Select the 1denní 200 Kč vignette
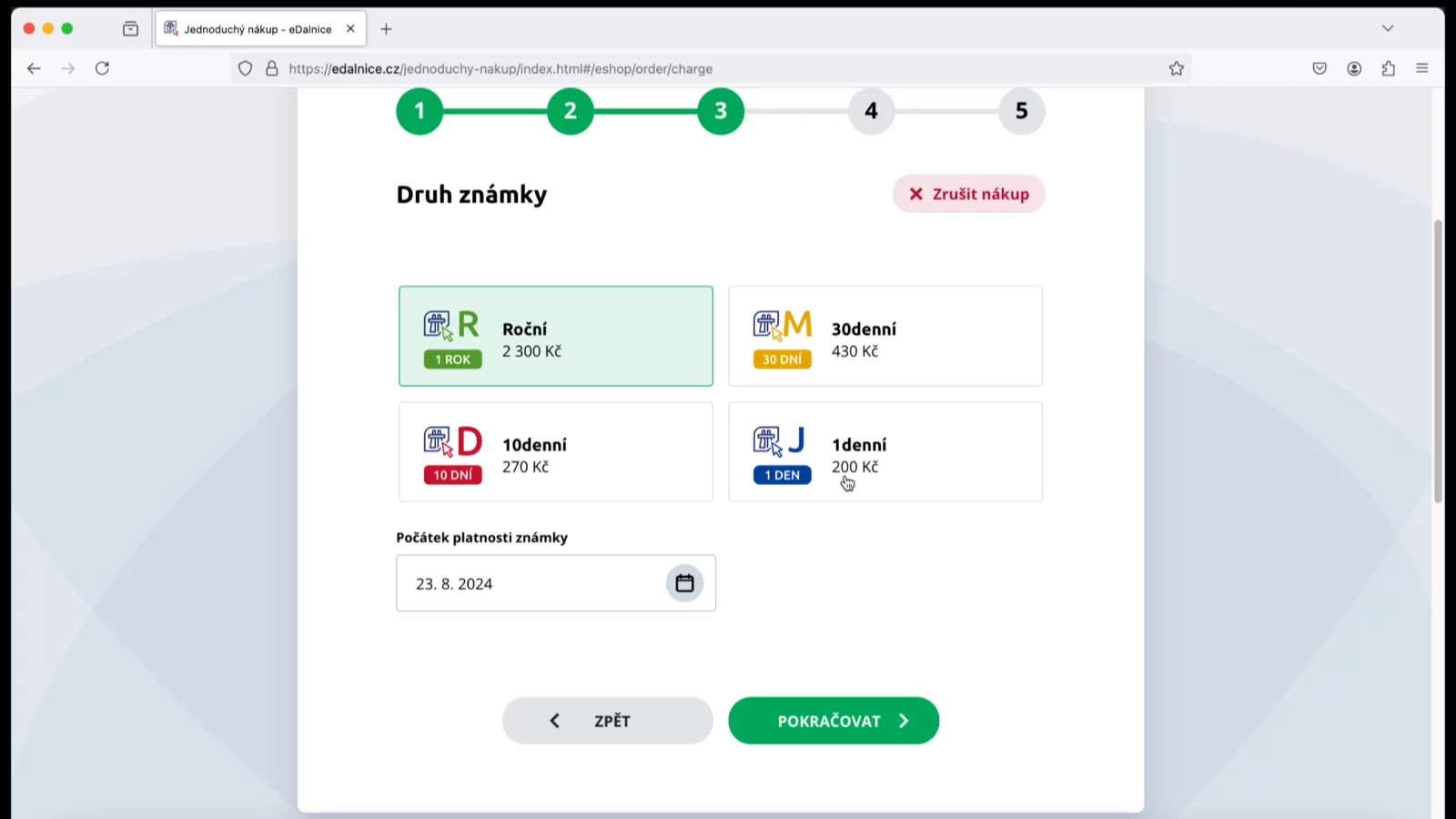The width and height of the screenshot is (1456, 819). tap(885, 451)
